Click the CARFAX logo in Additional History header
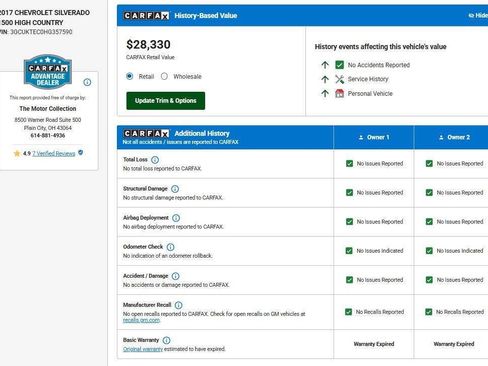This screenshot has height=366, width=488. tap(146, 133)
